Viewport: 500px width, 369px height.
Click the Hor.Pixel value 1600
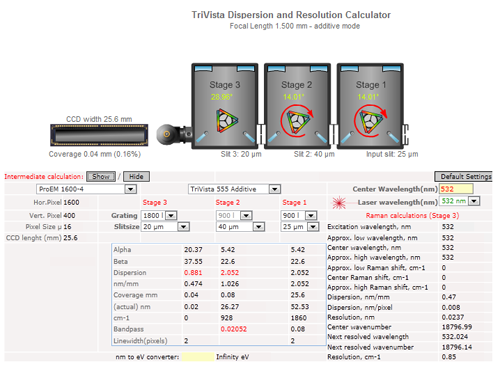pos(71,203)
